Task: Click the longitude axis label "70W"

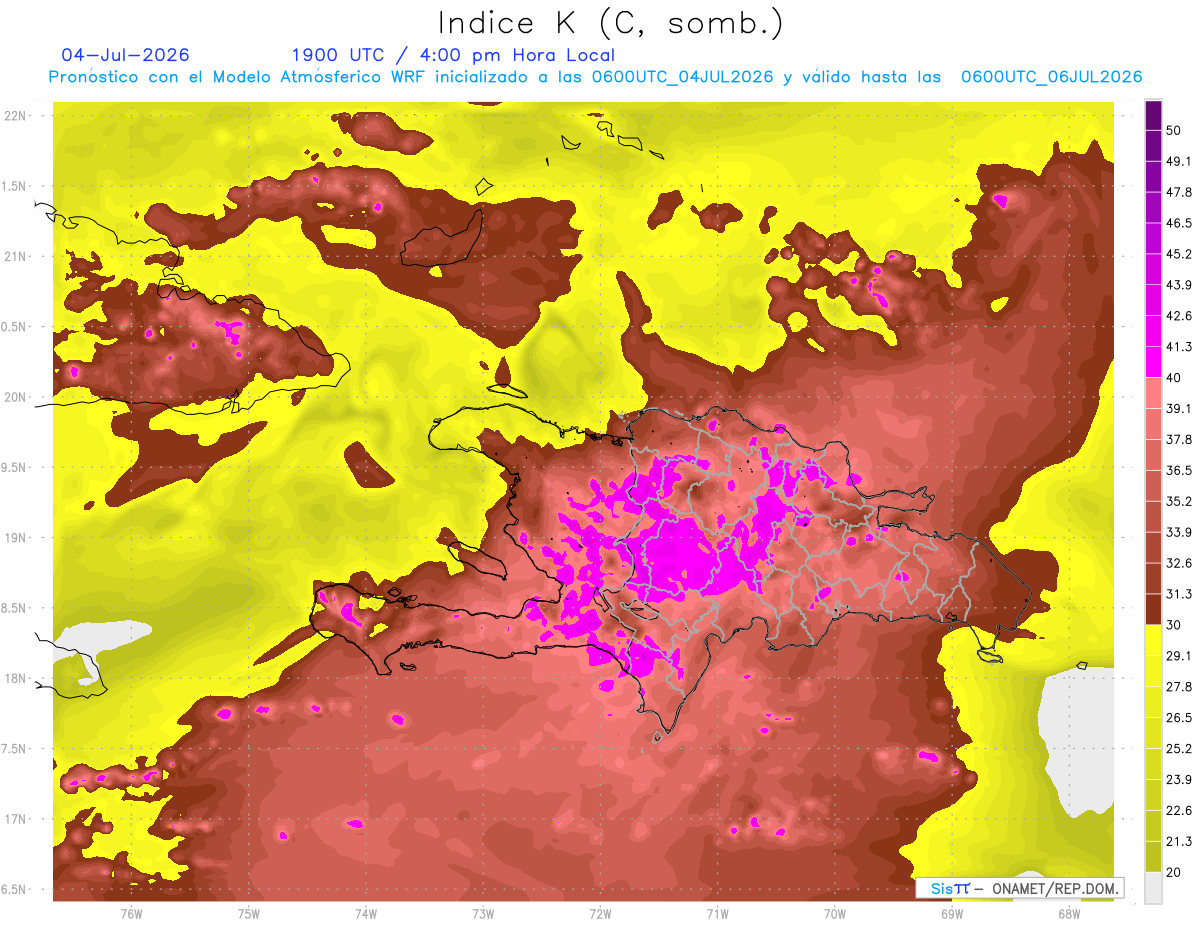Action: [835, 913]
